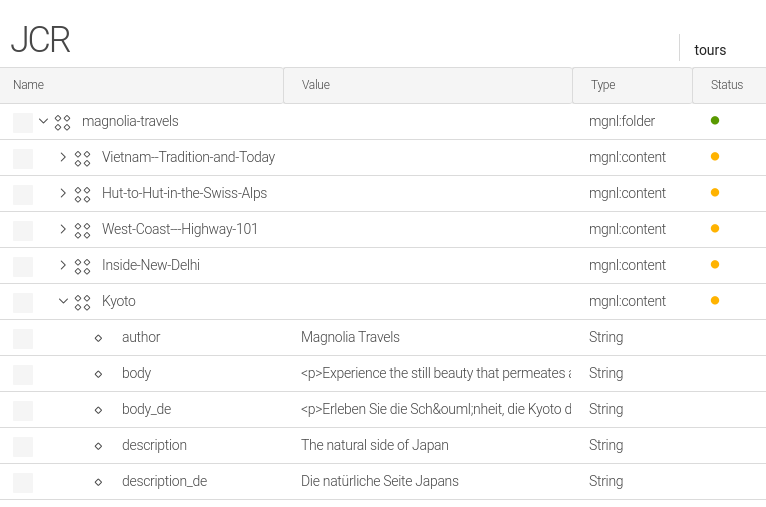Select the body_de property name
The image size is (766, 507).
(147, 409)
